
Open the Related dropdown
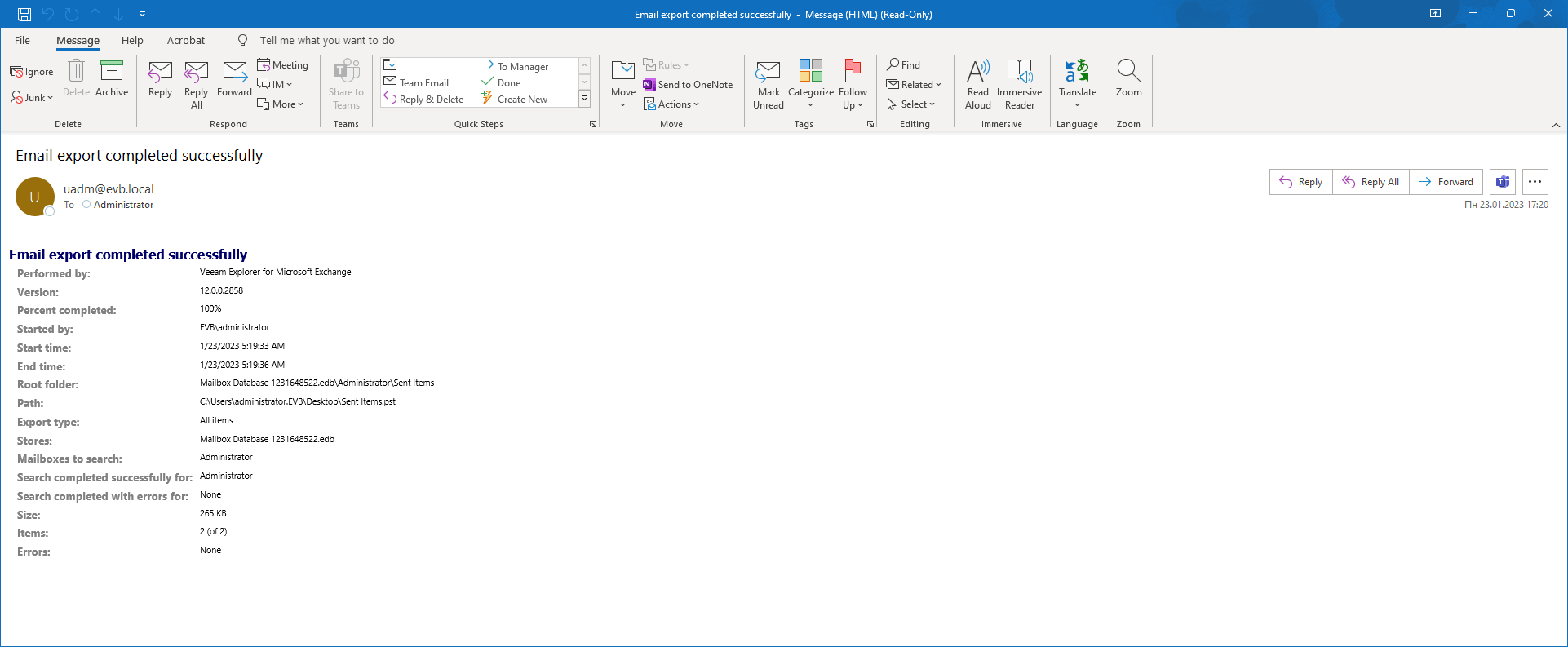914,84
